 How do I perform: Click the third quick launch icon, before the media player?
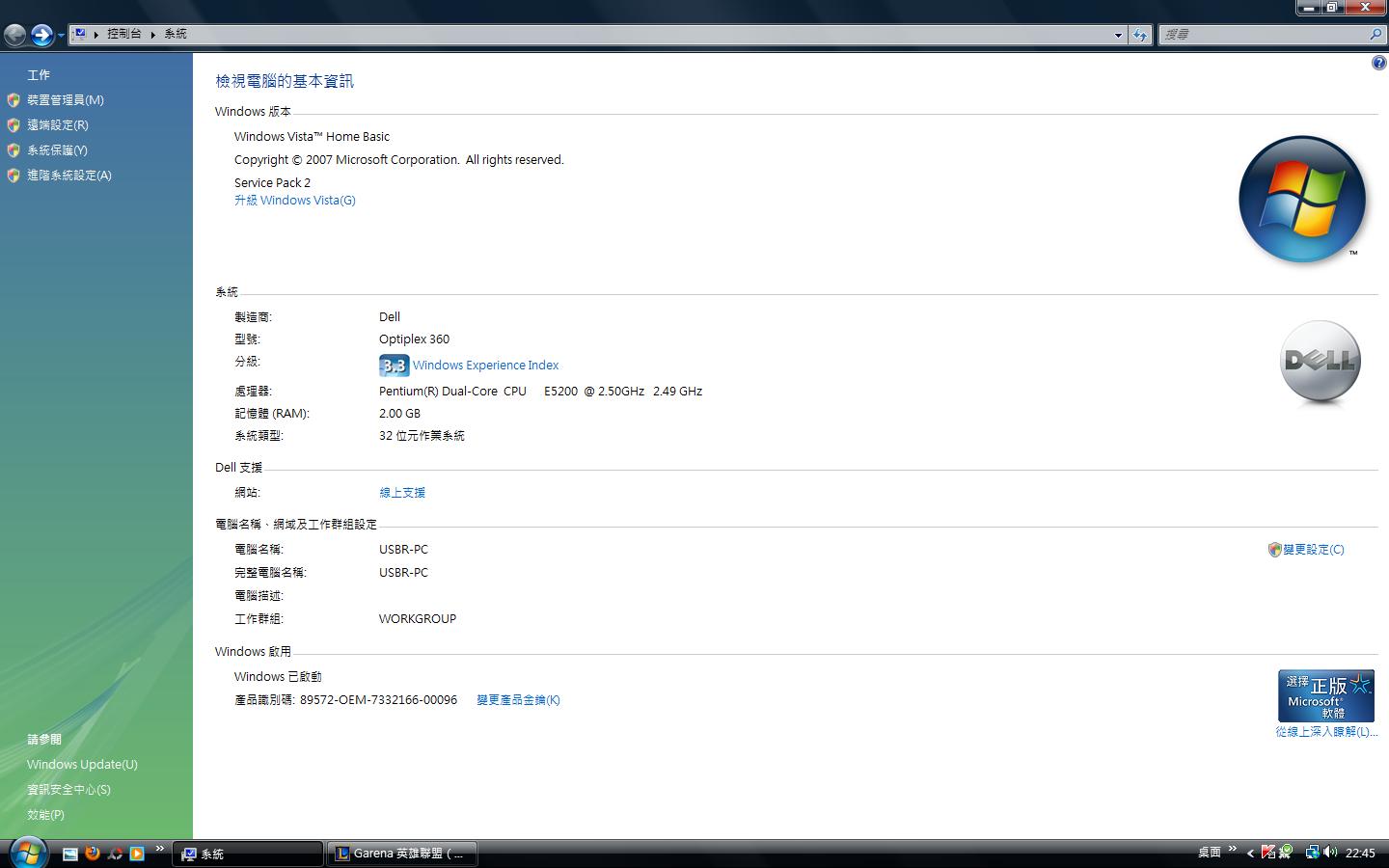tap(115, 854)
